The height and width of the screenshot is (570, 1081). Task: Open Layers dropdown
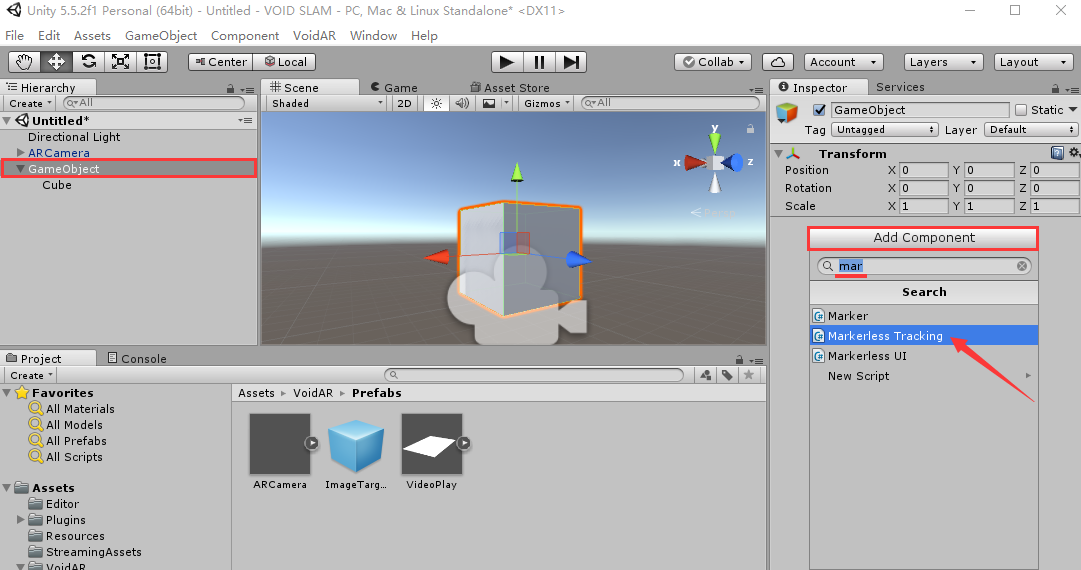pos(943,62)
